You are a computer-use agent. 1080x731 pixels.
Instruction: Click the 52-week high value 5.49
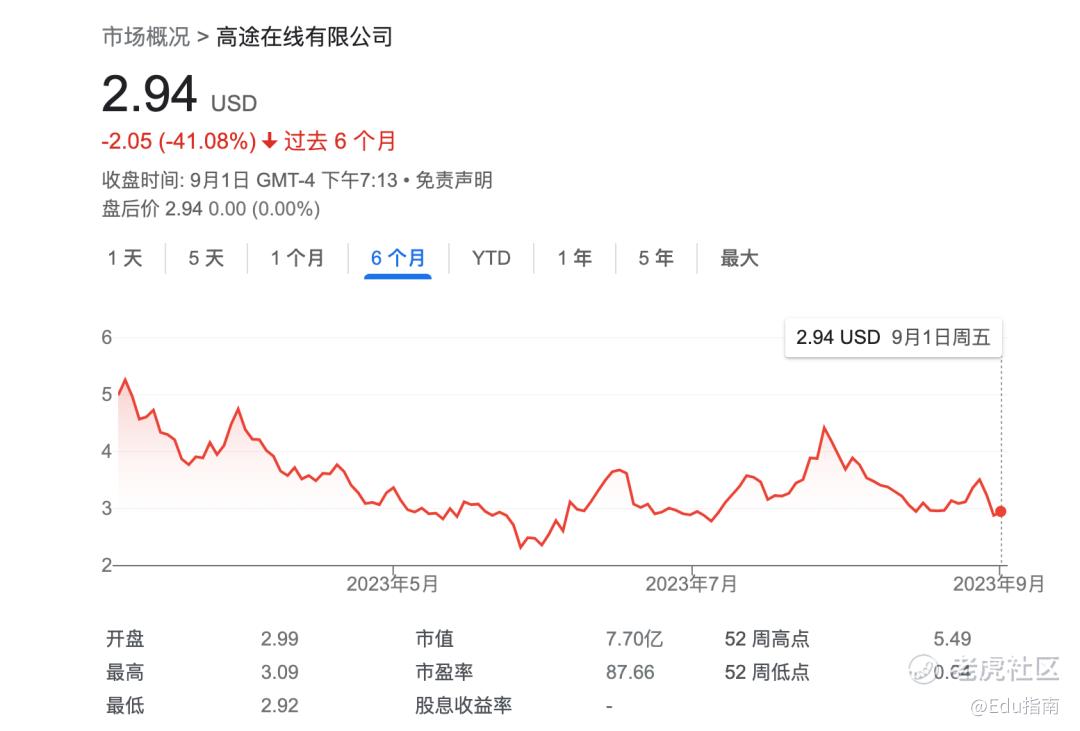point(953,639)
